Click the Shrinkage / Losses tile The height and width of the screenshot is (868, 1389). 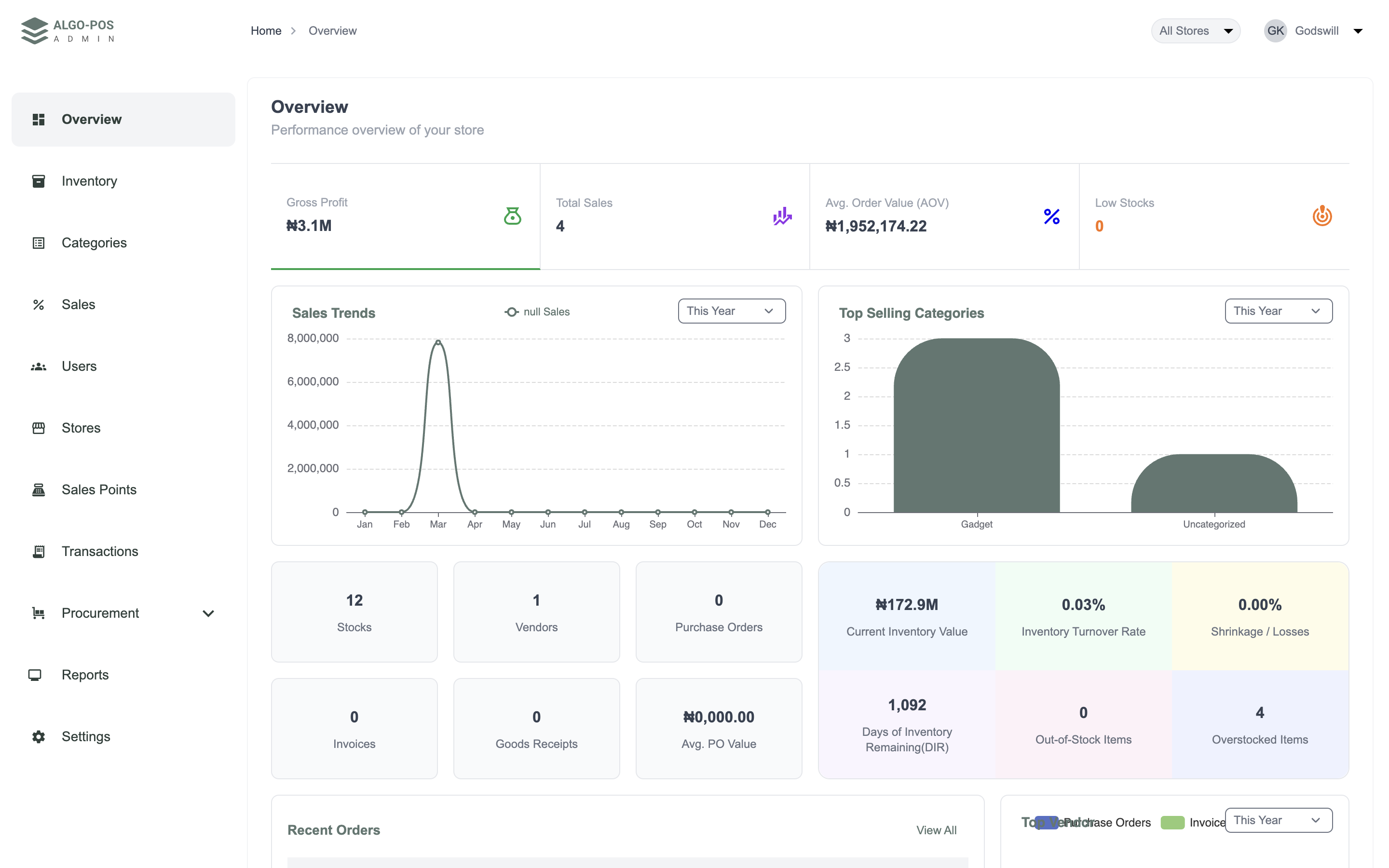[1260, 617]
